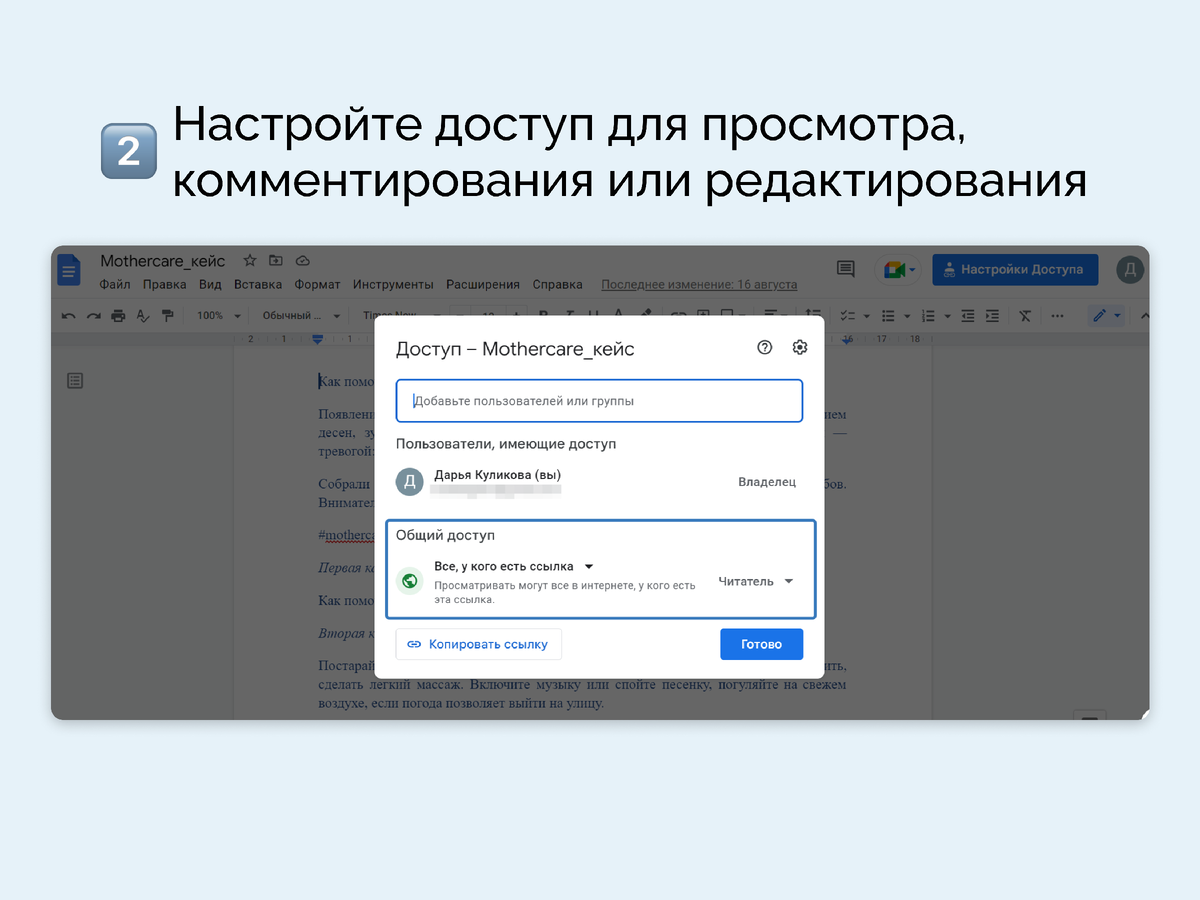1200x900 pixels.
Task: Click the Дарья Куликова (вы) name
Action: pos(498,475)
